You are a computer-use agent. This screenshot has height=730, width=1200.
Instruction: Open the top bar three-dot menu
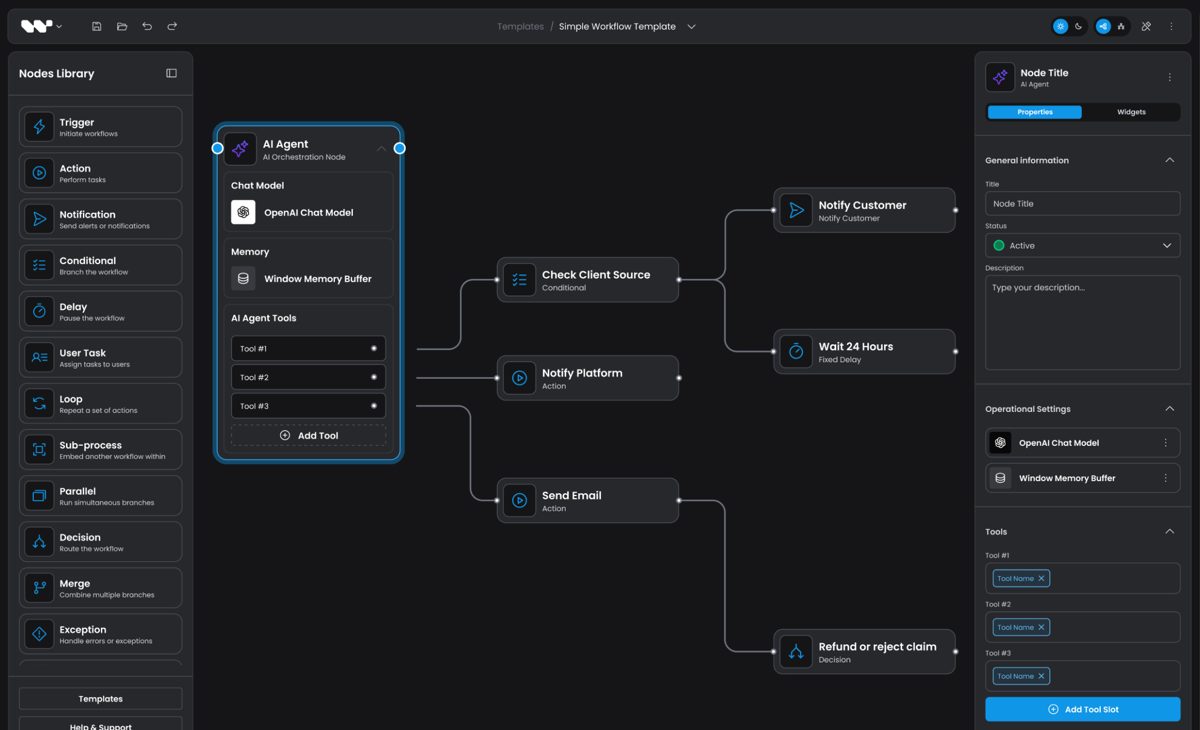[x=1171, y=27]
